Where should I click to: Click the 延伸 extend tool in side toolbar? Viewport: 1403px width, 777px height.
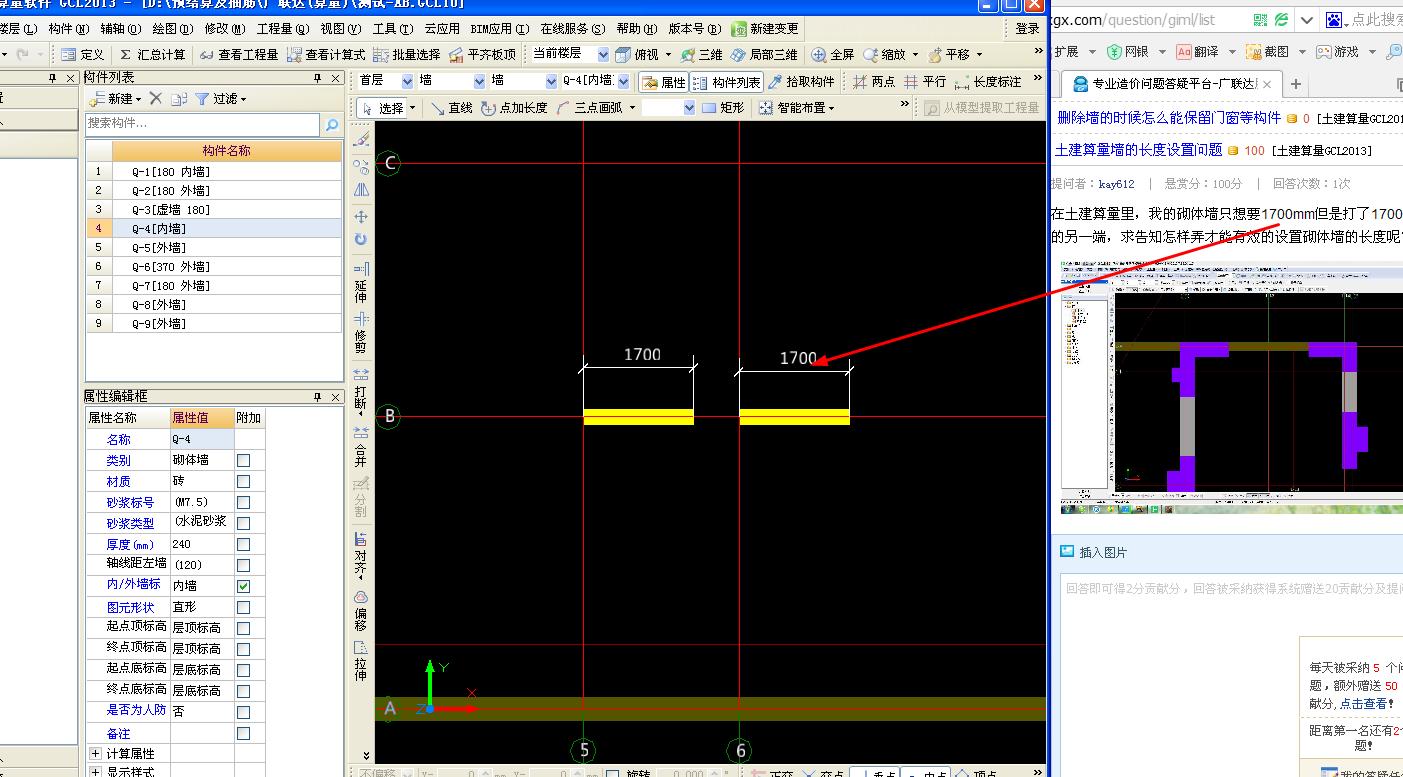click(361, 282)
